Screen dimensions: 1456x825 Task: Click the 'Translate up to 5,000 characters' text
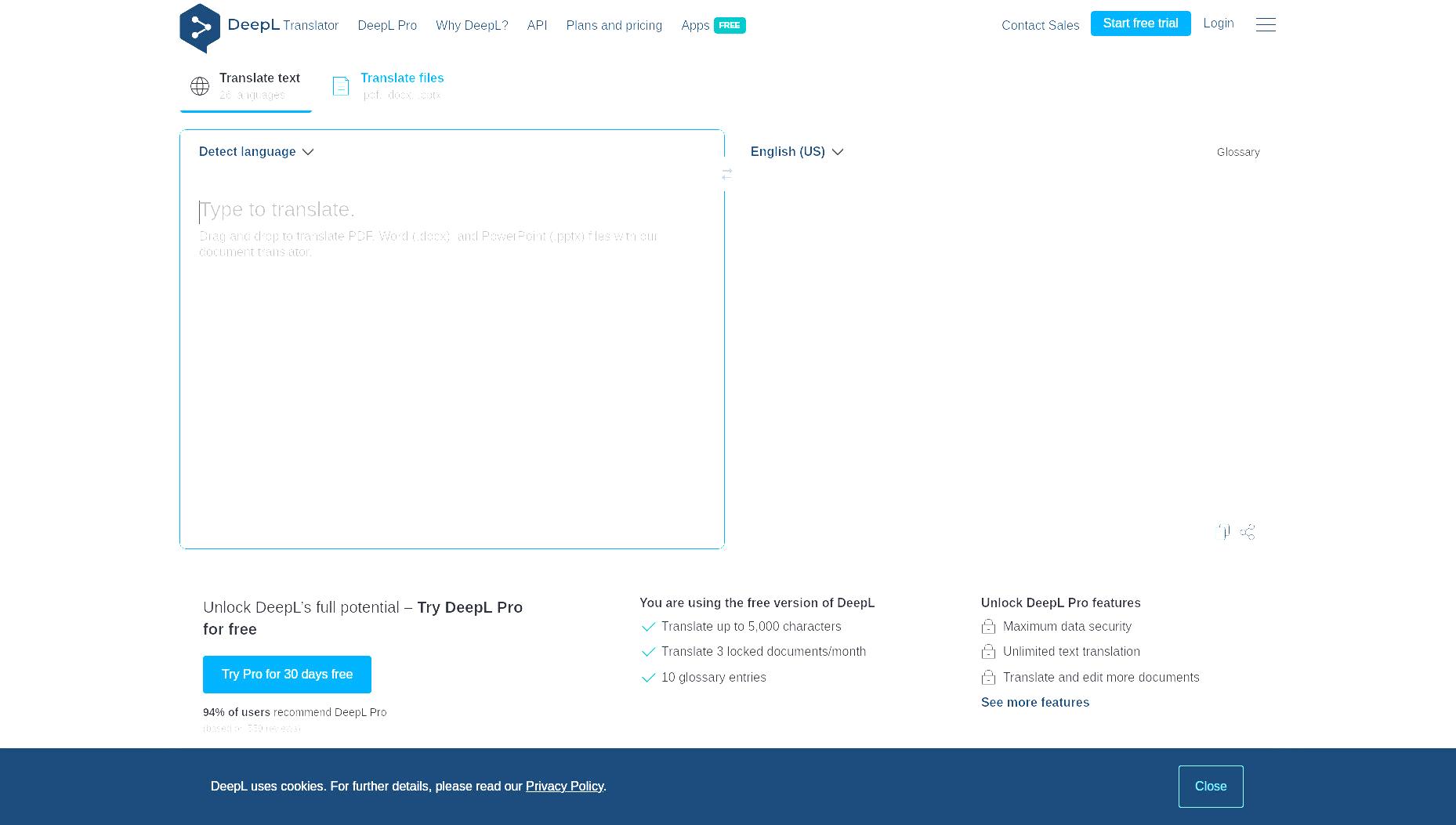[751, 627]
